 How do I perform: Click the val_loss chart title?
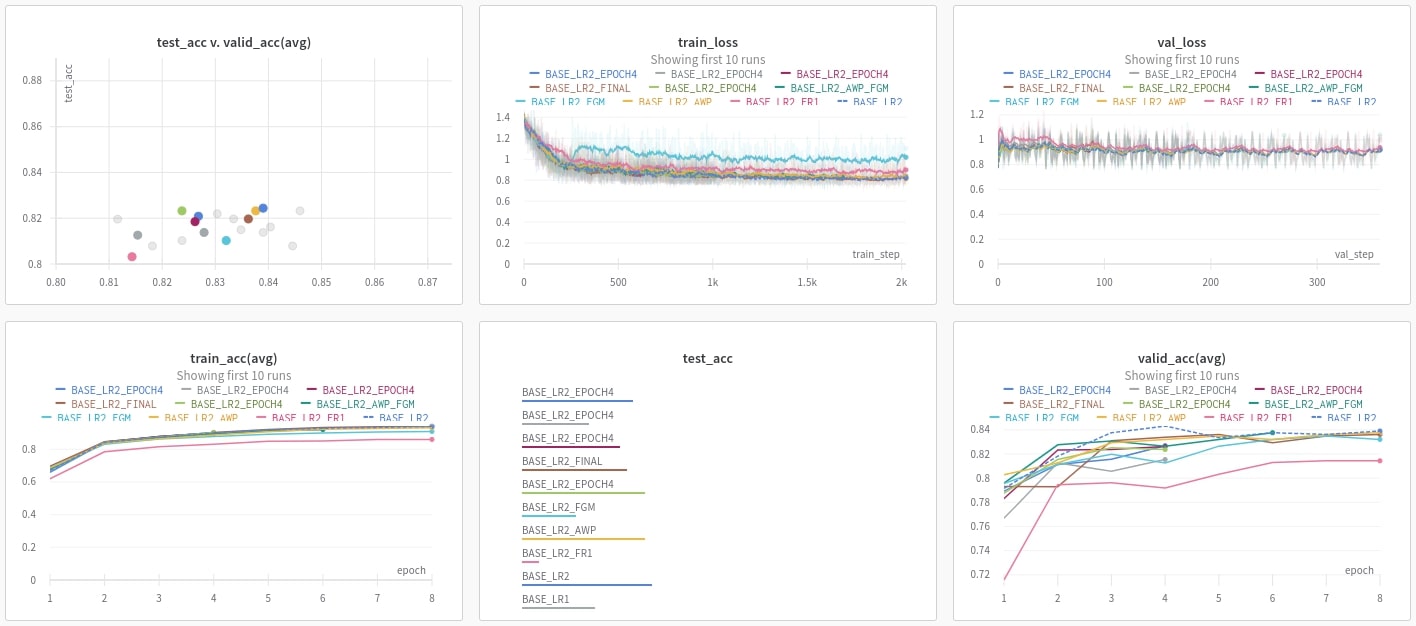(1181, 43)
